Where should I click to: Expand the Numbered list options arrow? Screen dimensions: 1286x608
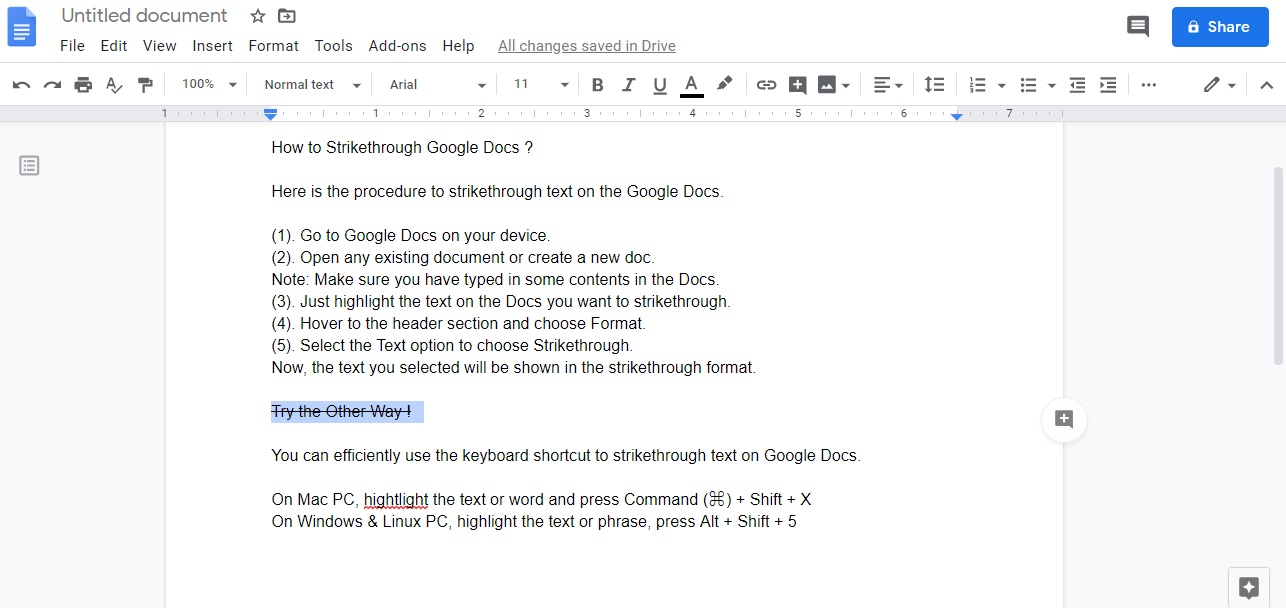click(1002, 86)
